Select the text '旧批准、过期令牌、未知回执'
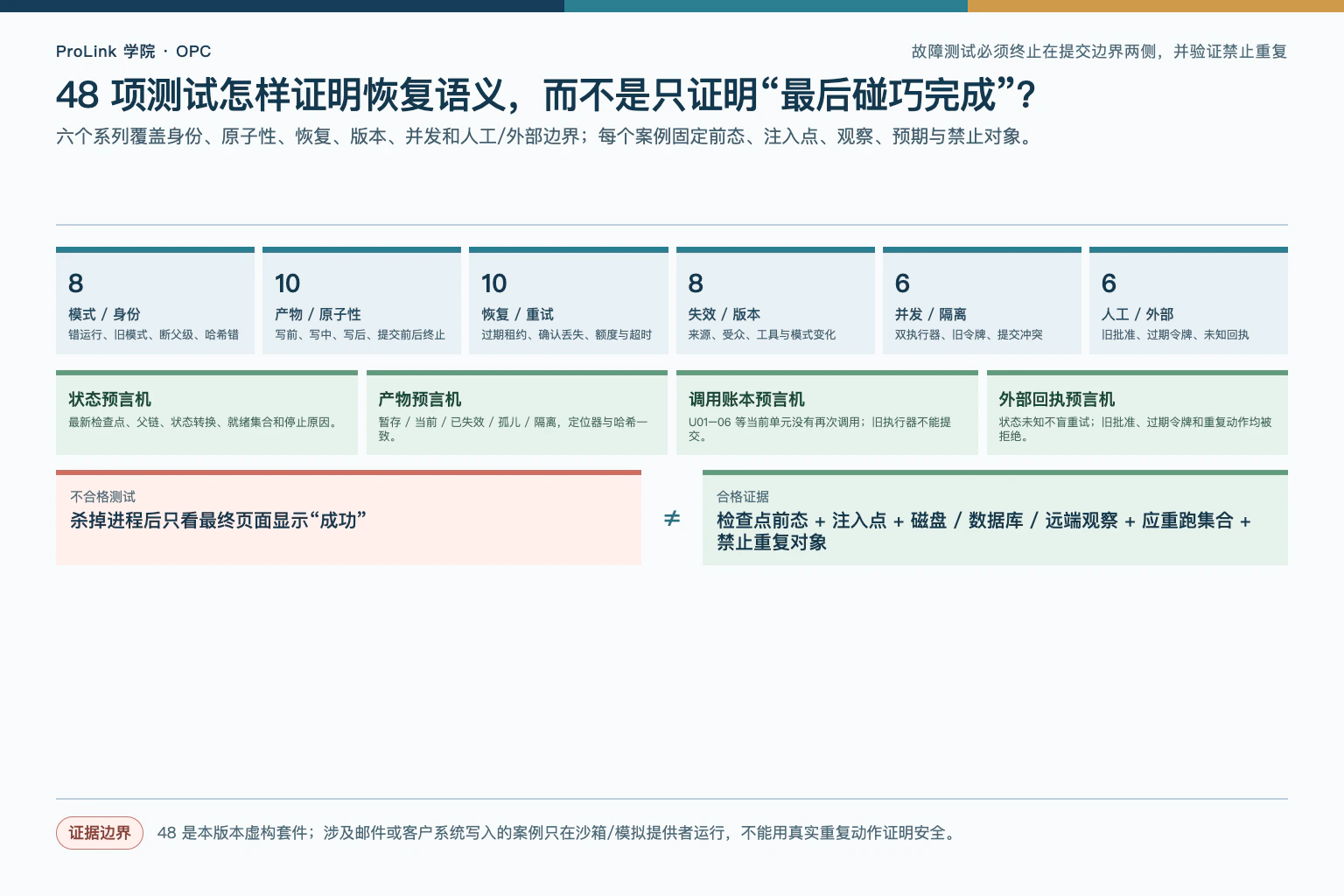1344x896 pixels. tap(1175, 335)
